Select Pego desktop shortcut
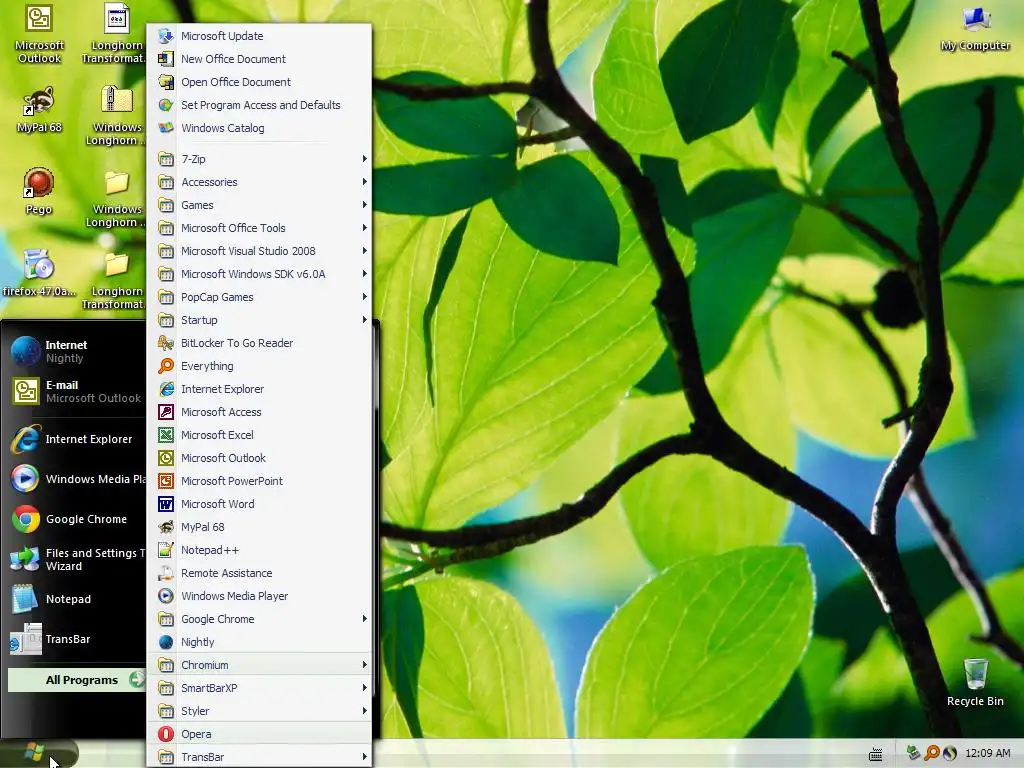The image size is (1024, 768). pos(39,191)
